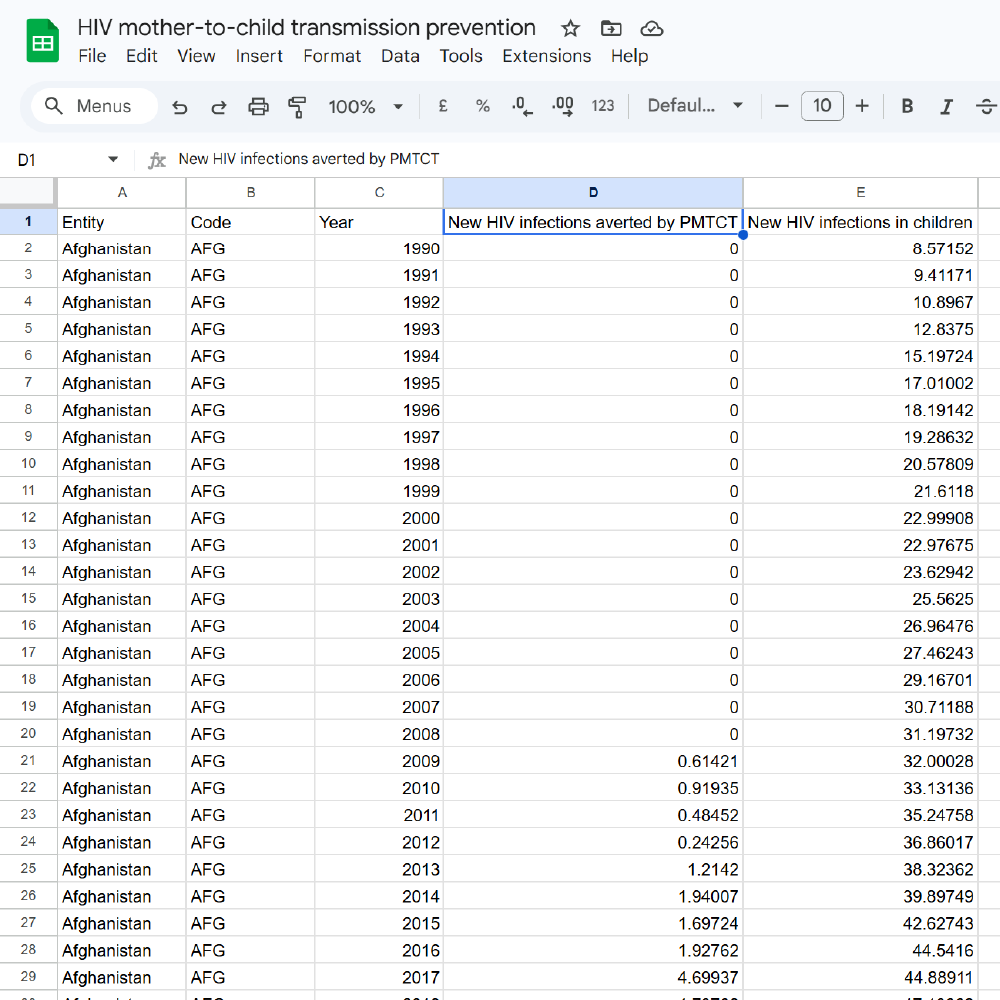Increase decimal places

point(562,106)
